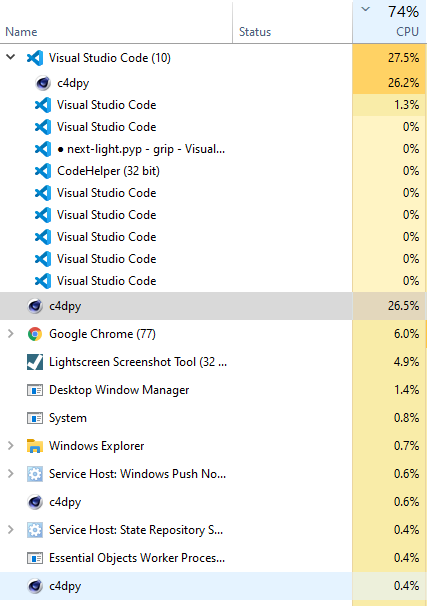This screenshot has width=427, height=606.
Task: Click the next-light.pyp process icon
Action: coord(43,149)
